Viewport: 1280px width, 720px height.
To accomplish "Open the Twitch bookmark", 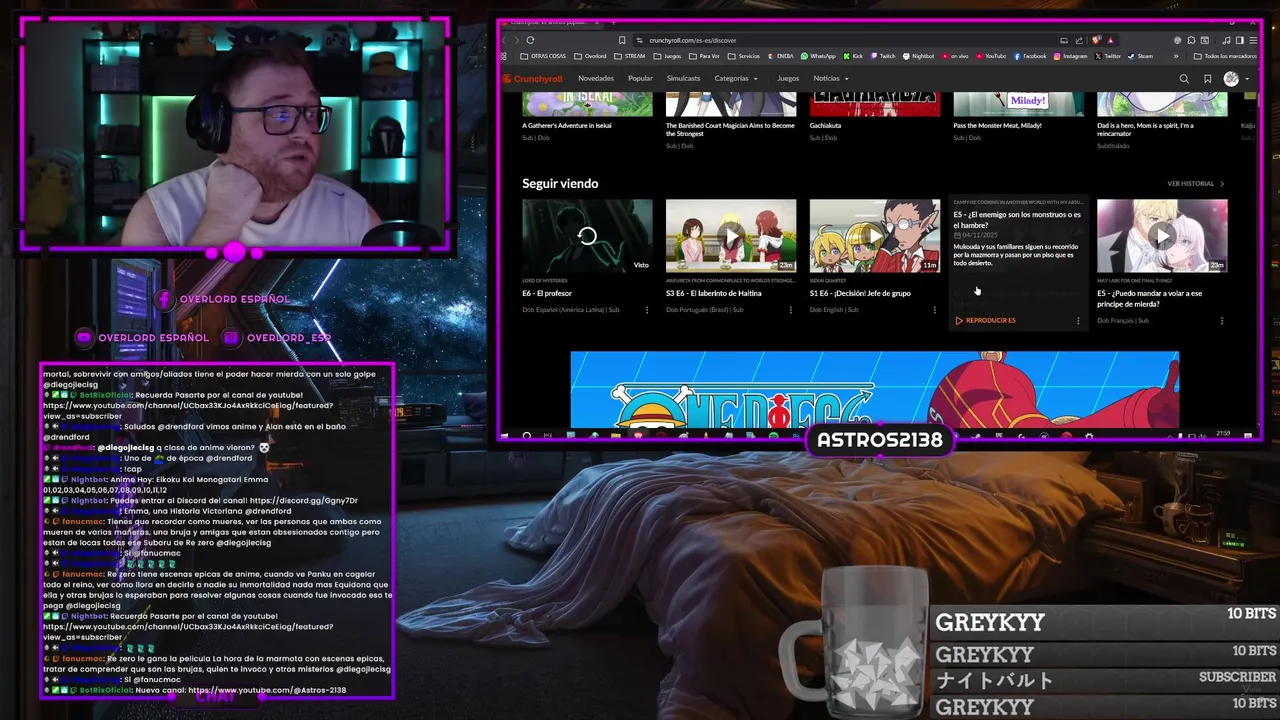I will [x=882, y=56].
